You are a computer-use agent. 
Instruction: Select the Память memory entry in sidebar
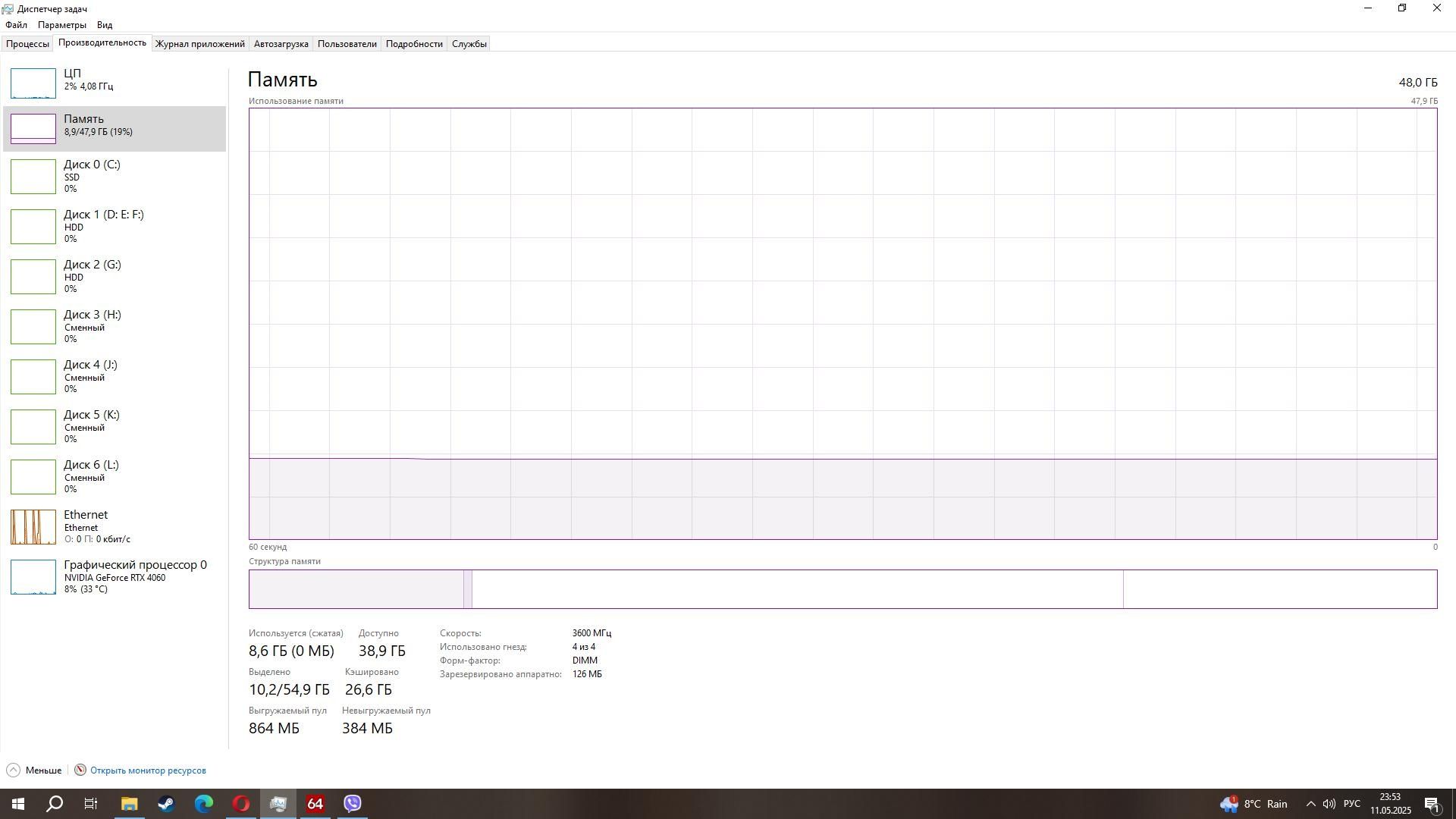pyautogui.click(x=115, y=129)
